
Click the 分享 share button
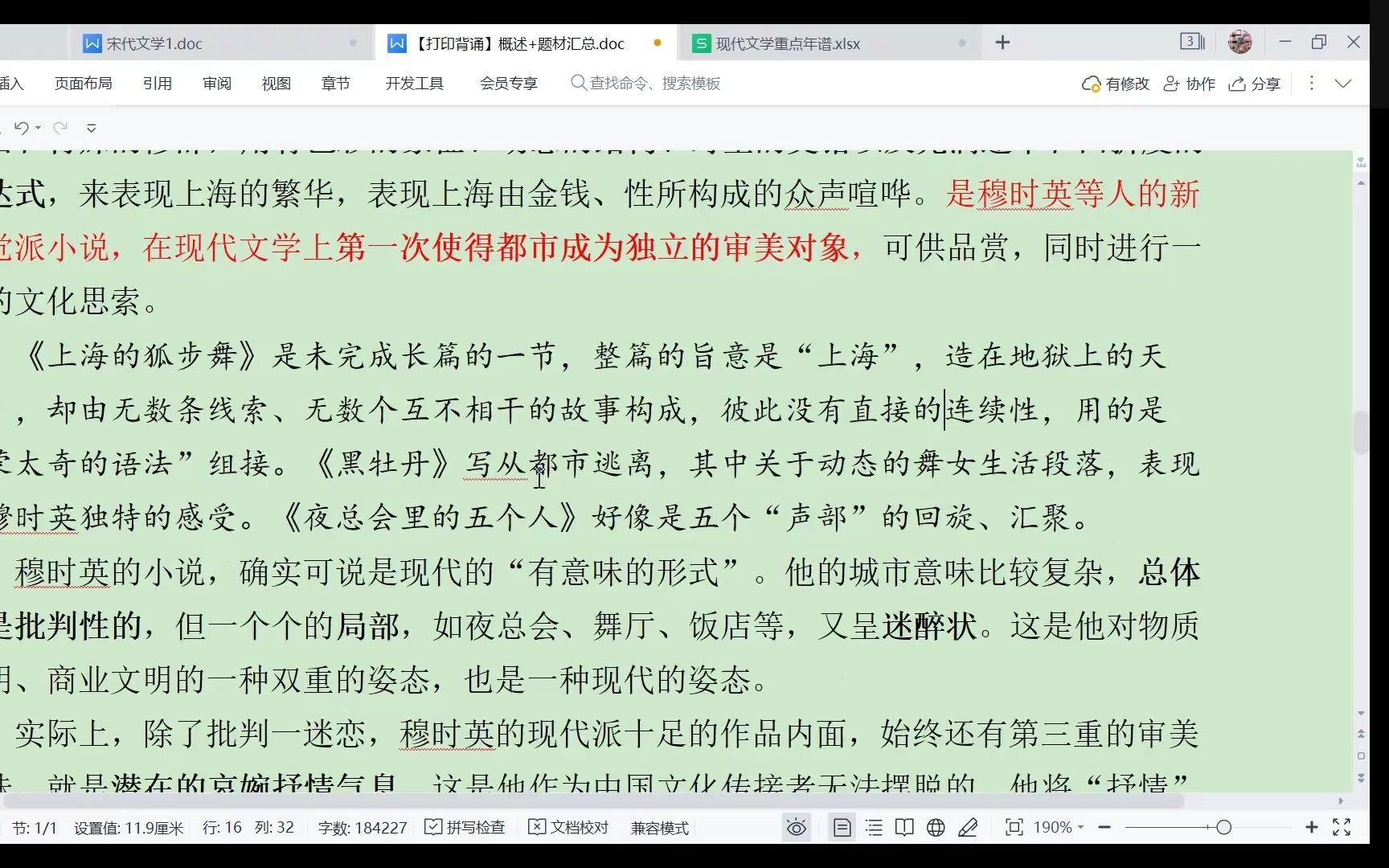pos(1255,84)
